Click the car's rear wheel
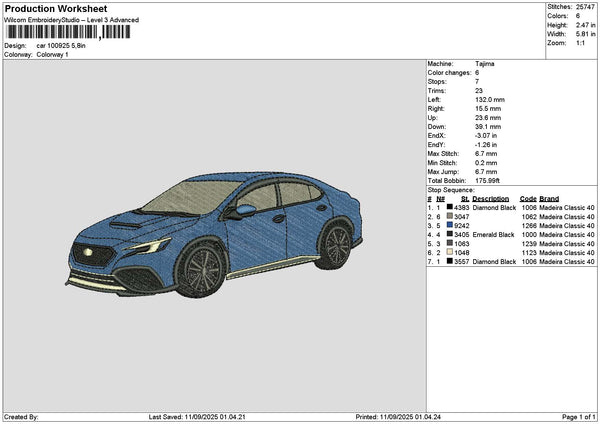This screenshot has height=424, width=600. 336,244
